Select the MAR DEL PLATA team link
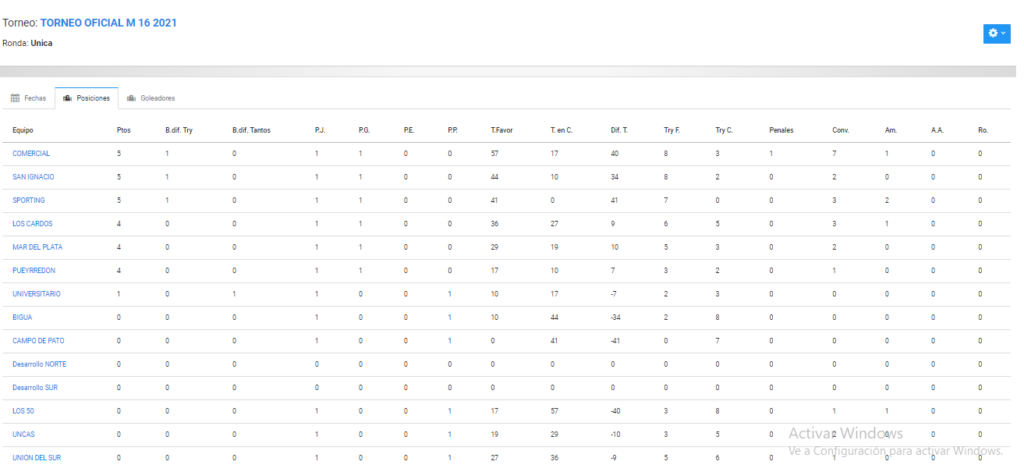Viewport: 1024px width, 472px height. 38,247
